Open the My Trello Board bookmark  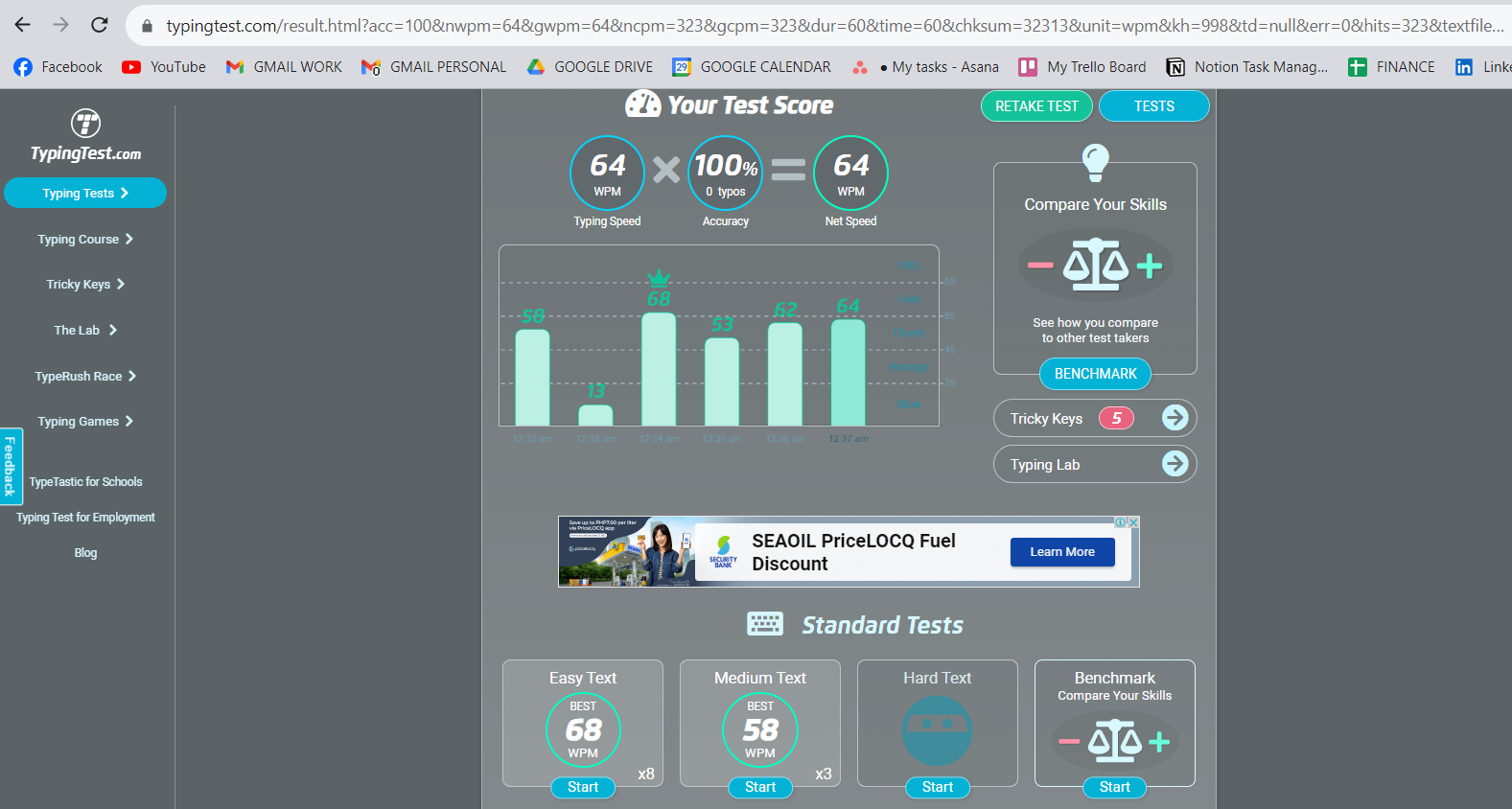(x=1082, y=67)
